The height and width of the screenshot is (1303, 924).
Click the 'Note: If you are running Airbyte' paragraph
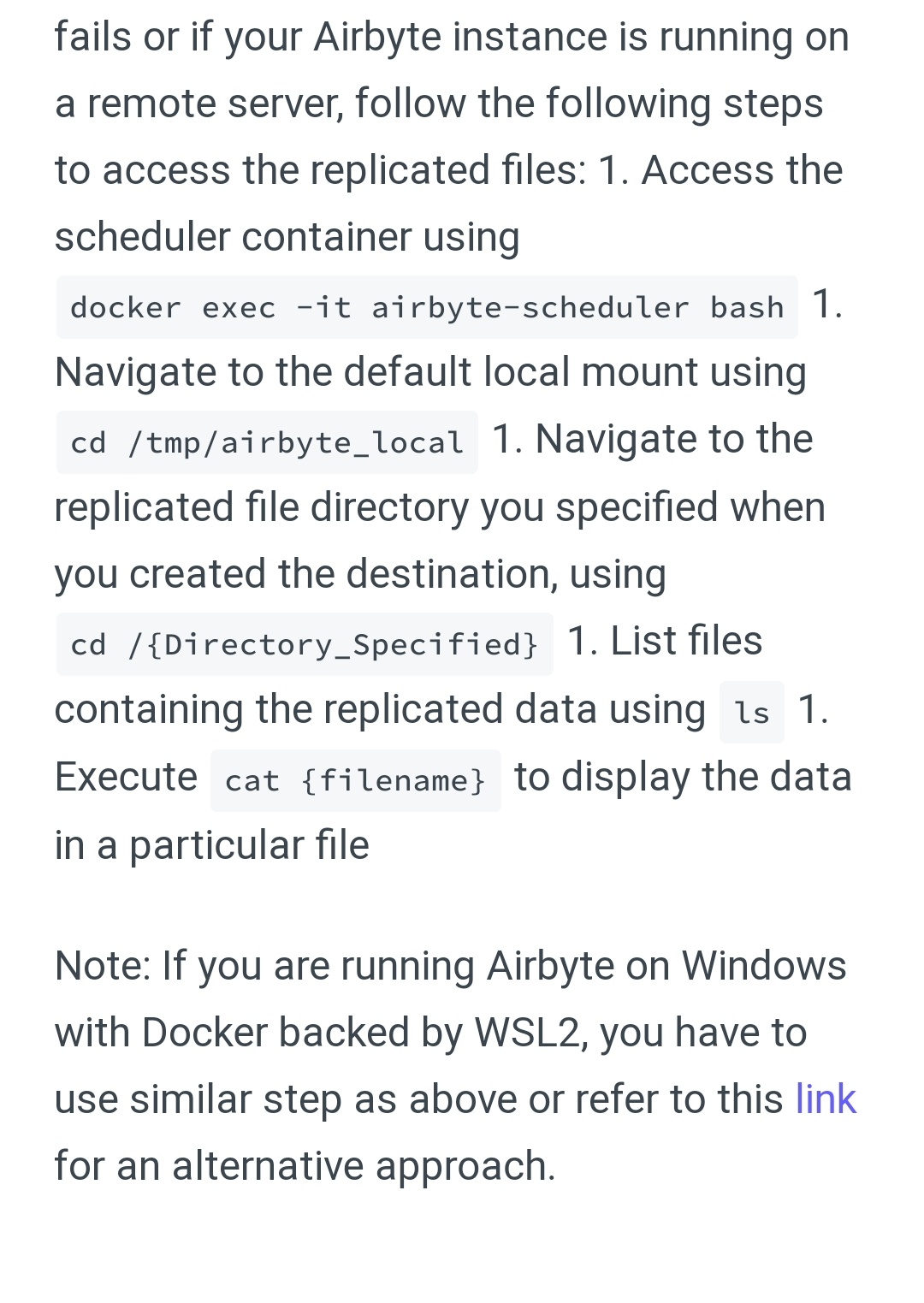455,1066
